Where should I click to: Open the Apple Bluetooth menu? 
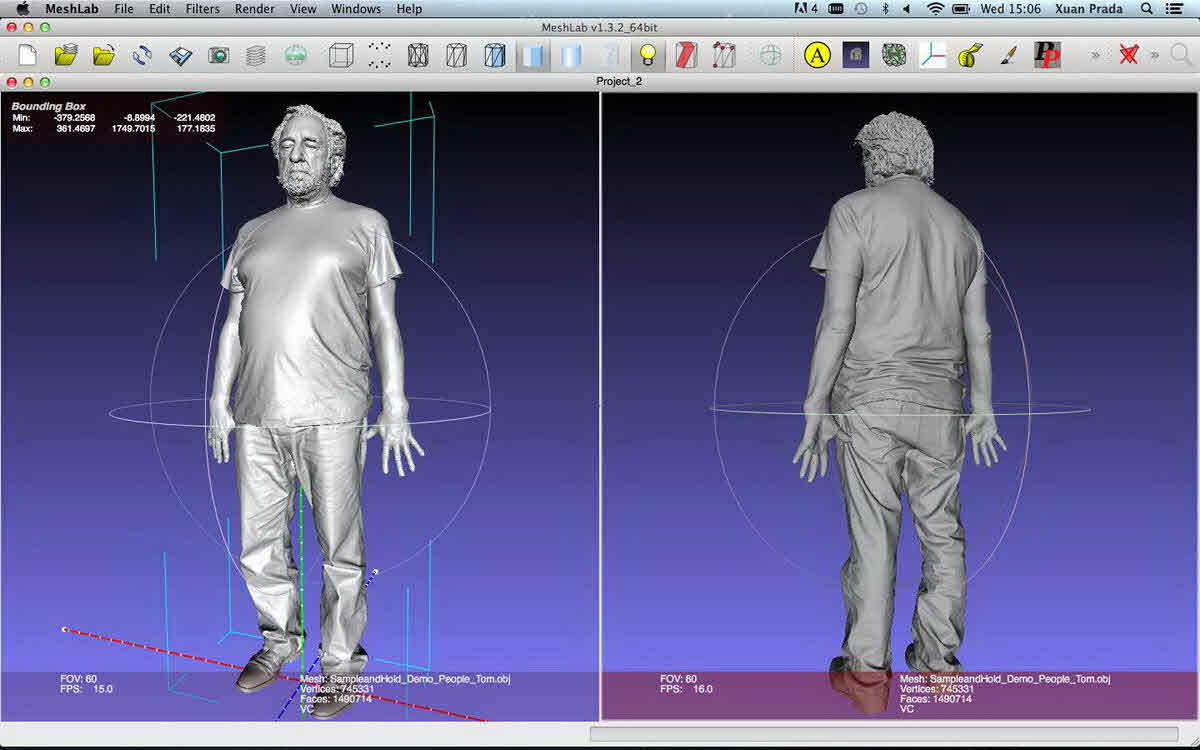coord(884,8)
